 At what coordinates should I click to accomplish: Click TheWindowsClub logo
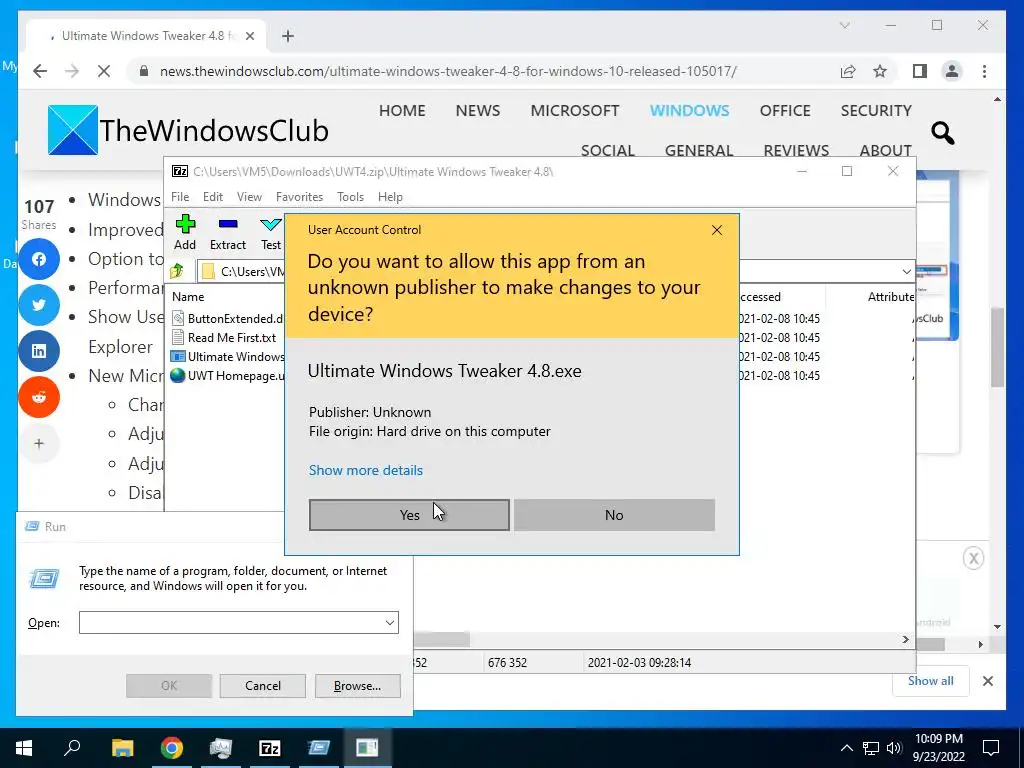(x=188, y=130)
